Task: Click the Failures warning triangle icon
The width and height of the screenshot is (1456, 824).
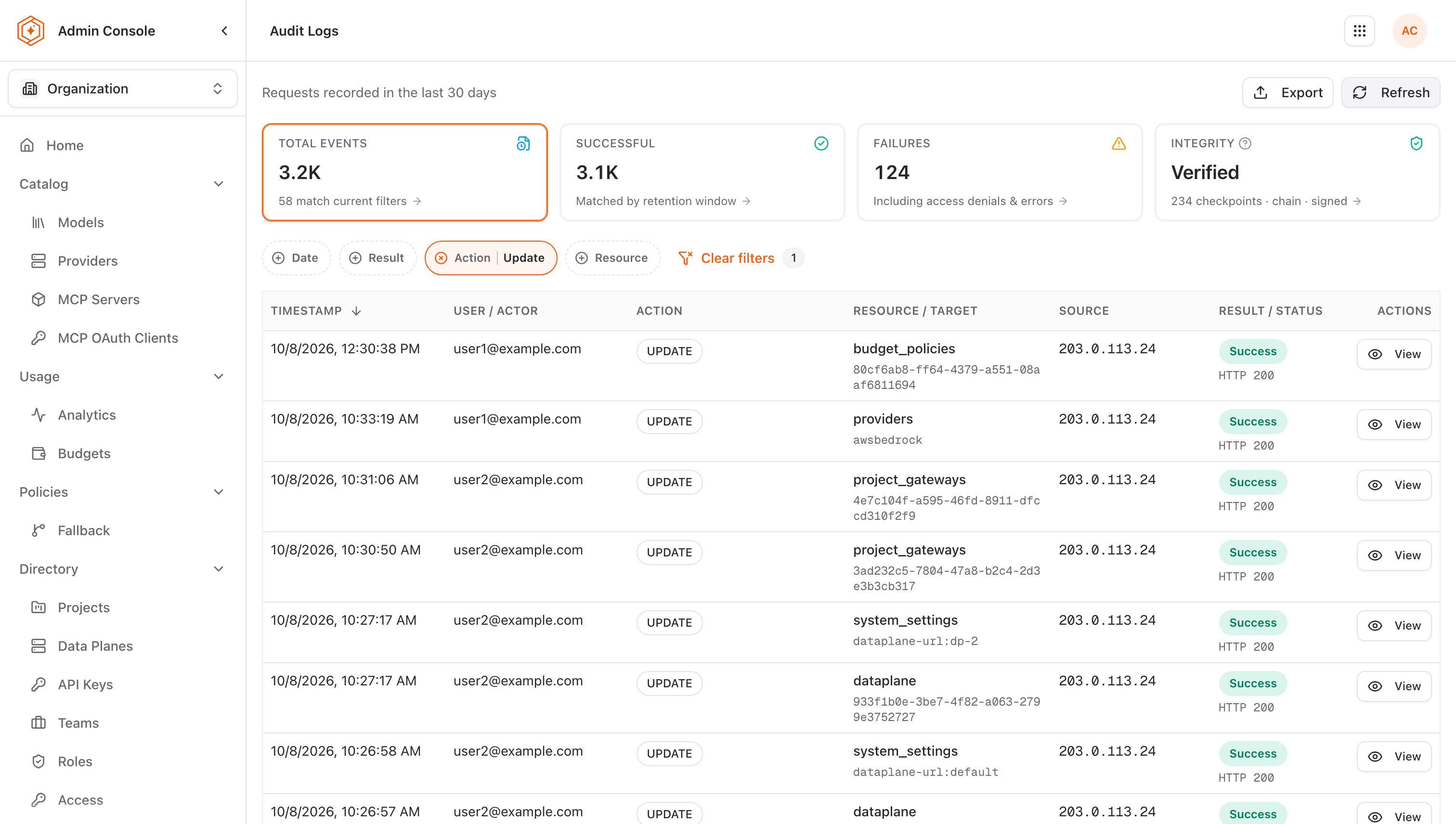Action: 1118,143
